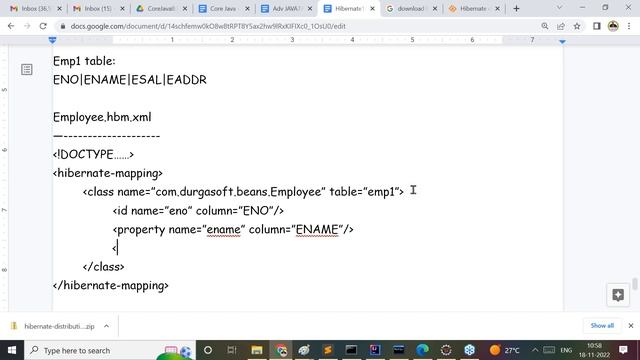The height and width of the screenshot is (360, 640).
Task: Open the Windows Start menu
Action: tap(12, 350)
